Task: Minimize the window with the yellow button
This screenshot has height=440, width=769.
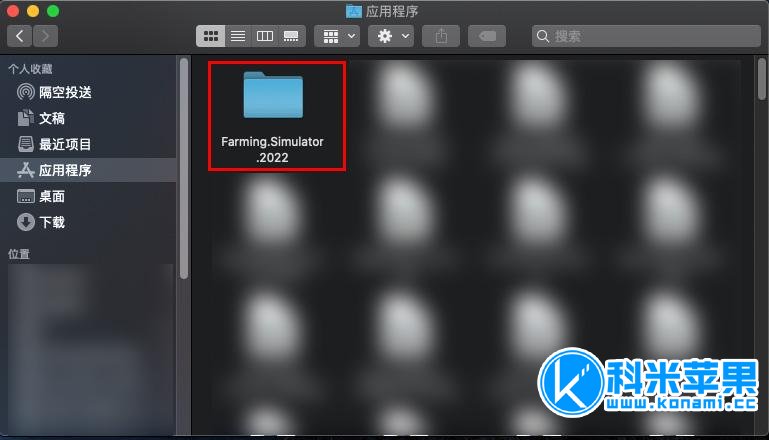Action: 33,11
